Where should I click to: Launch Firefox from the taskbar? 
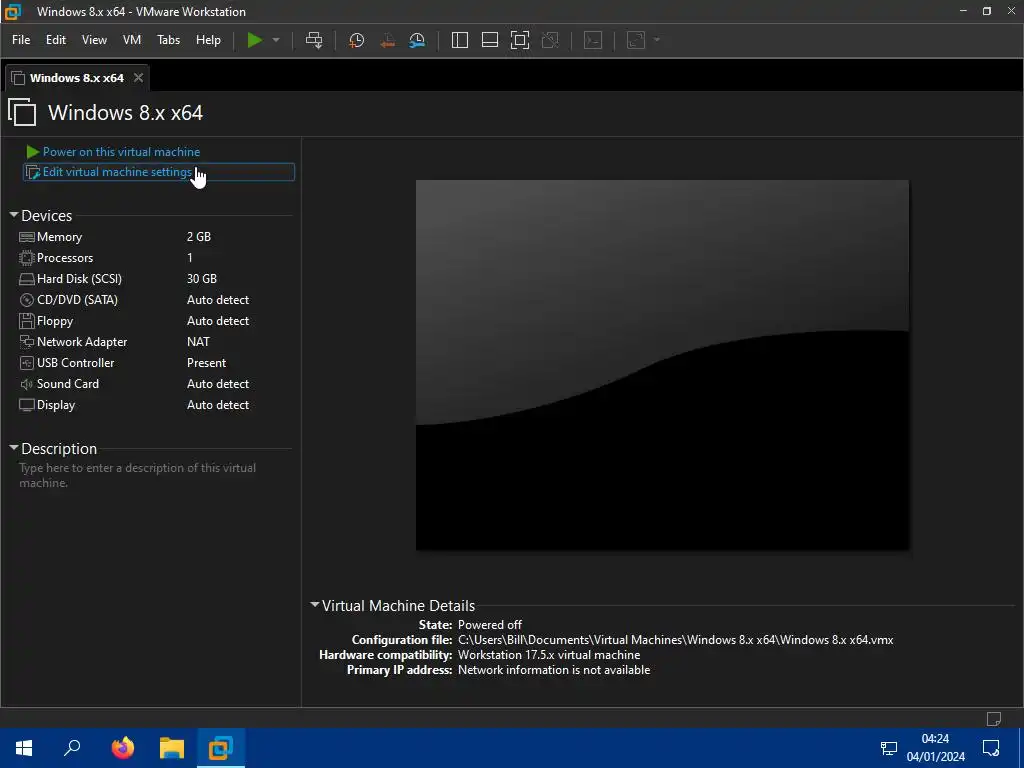(122, 748)
